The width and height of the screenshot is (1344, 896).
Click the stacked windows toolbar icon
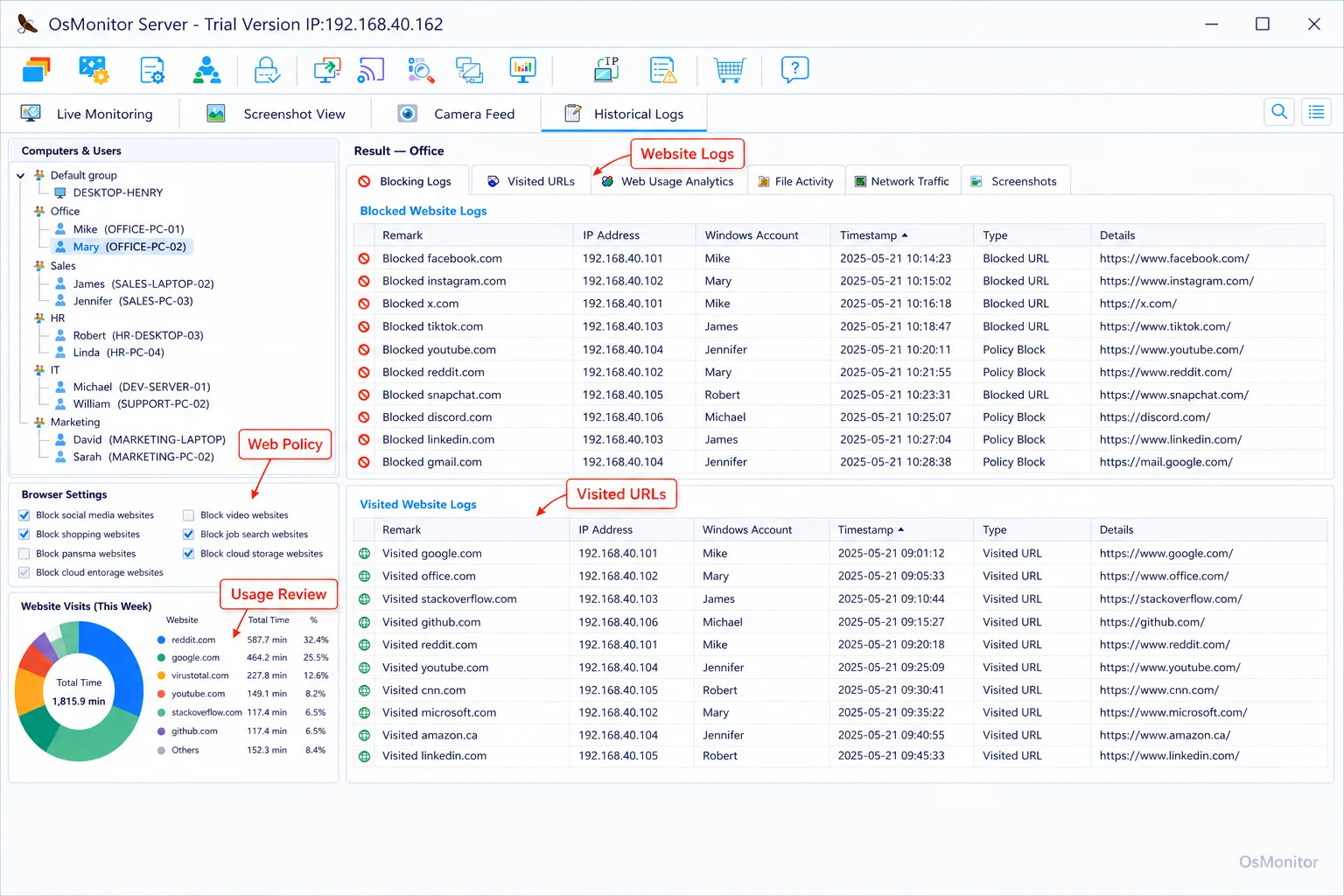pos(36,70)
